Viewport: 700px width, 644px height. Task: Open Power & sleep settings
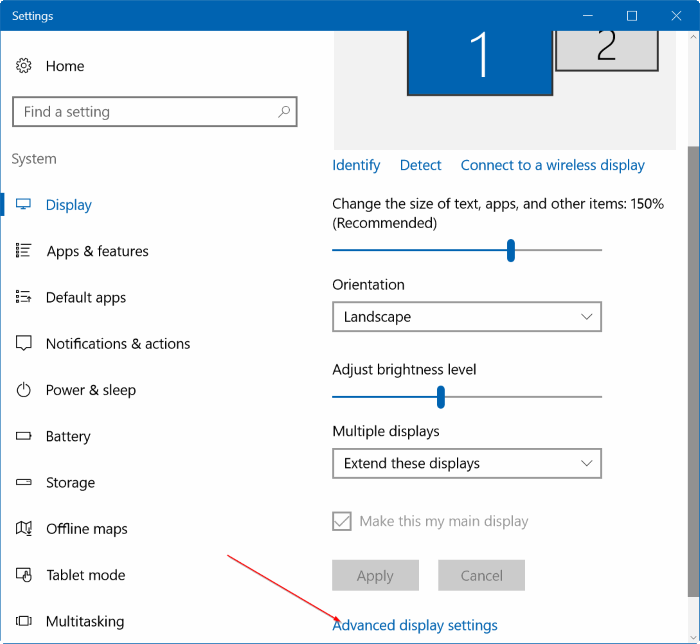point(91,390)
